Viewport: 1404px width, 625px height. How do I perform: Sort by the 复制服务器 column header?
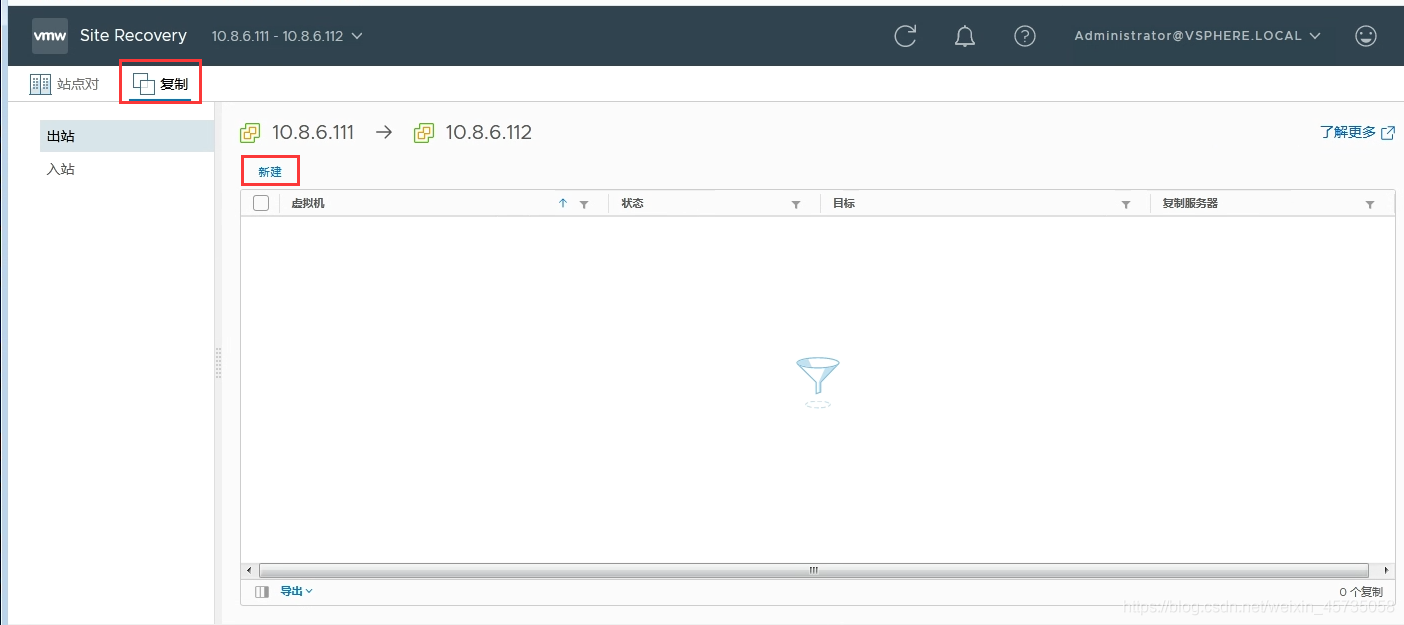pos(1190,203)
